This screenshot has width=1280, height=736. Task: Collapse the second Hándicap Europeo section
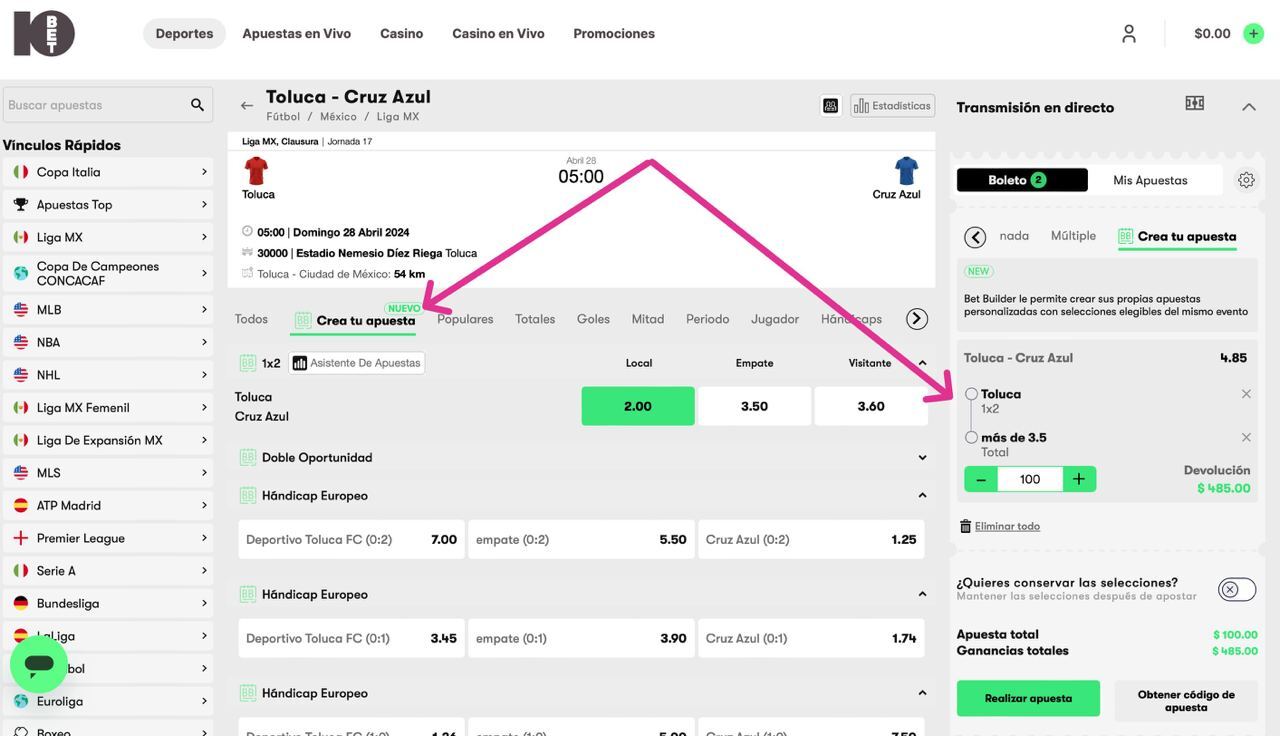coord(922,594)
